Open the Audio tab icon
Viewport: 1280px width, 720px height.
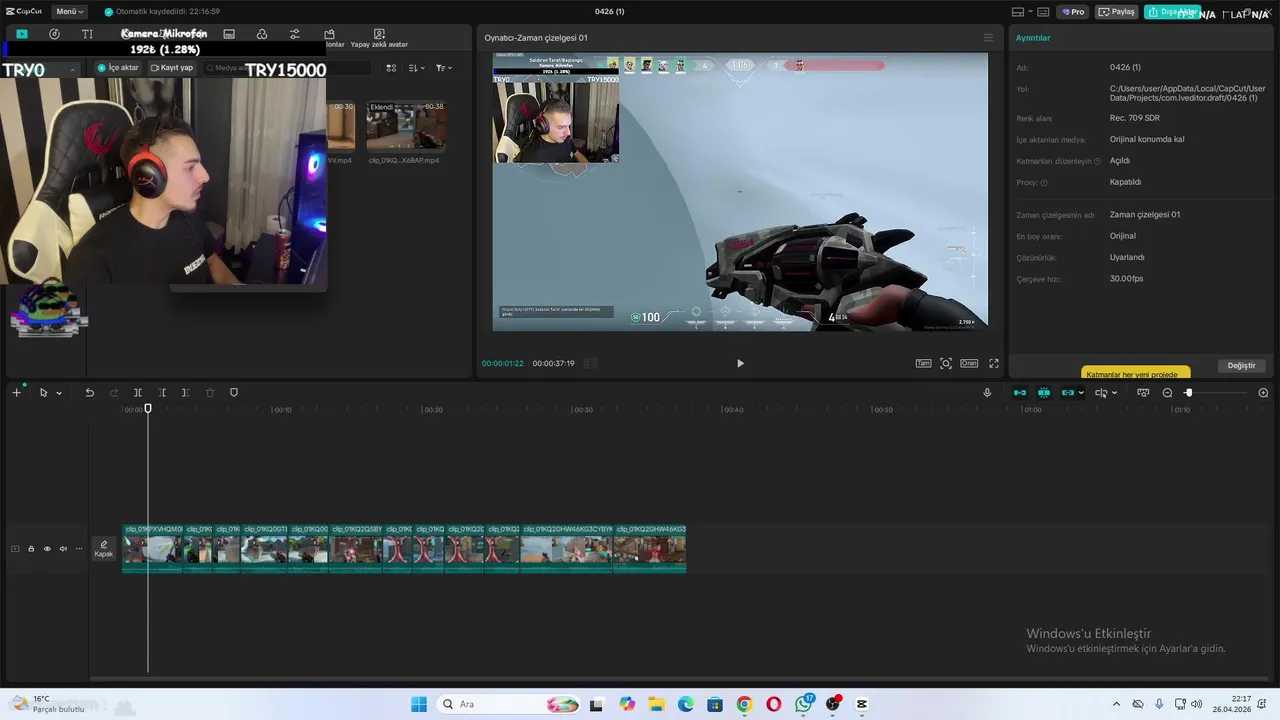(54, 34)
